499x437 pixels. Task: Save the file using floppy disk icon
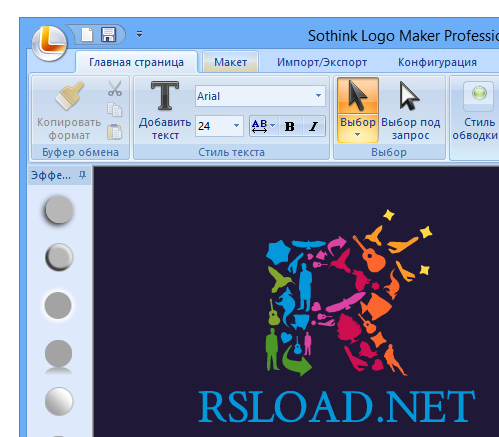[x=108, y=35]
